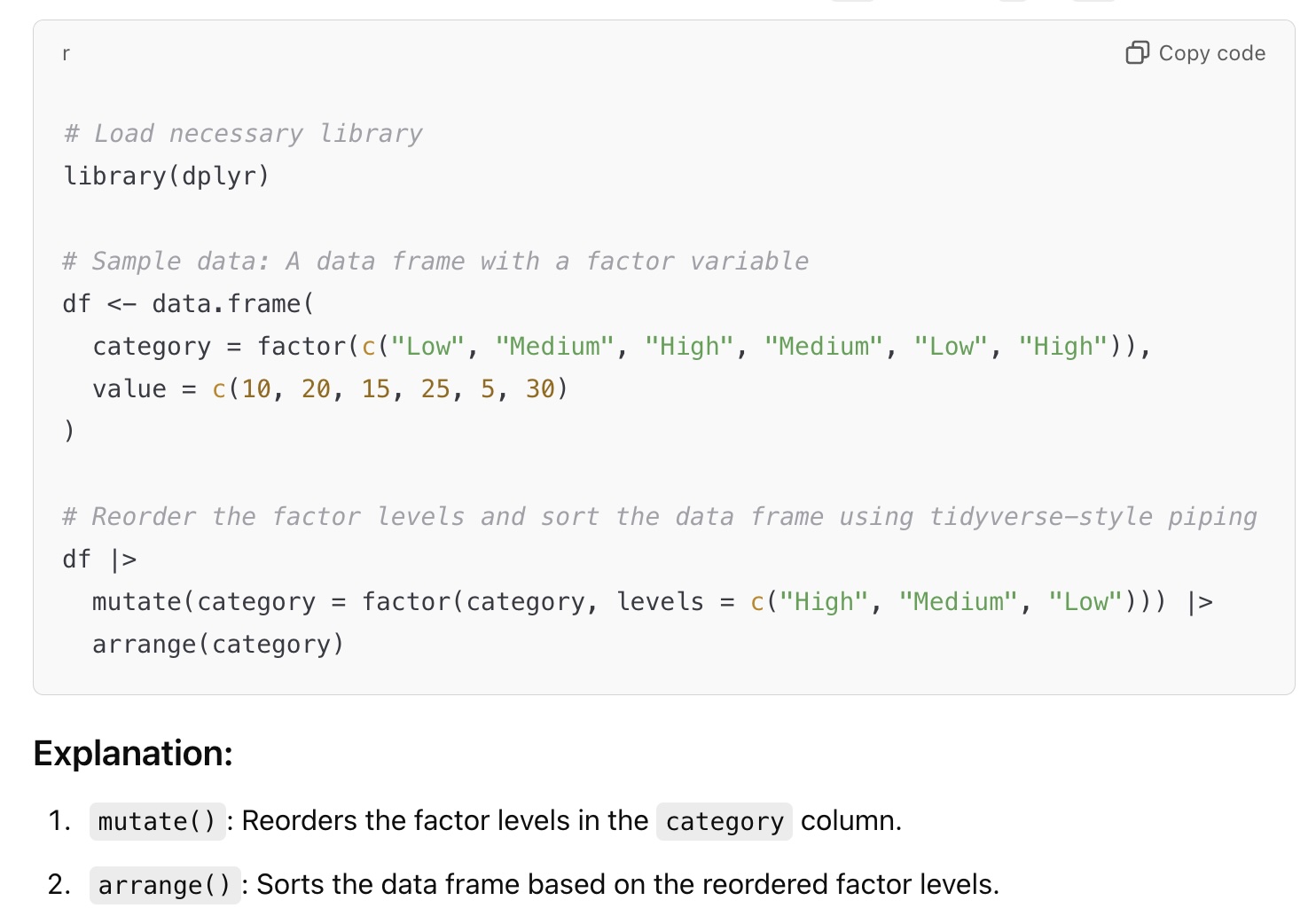Viewport: 1316px width, 924px height.
Task: Click the first "Medium" string in factor
Action: 555,347
